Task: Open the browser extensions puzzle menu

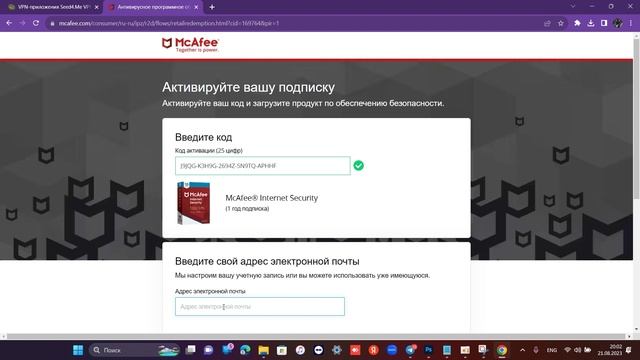Action: (x=577, y=23)
